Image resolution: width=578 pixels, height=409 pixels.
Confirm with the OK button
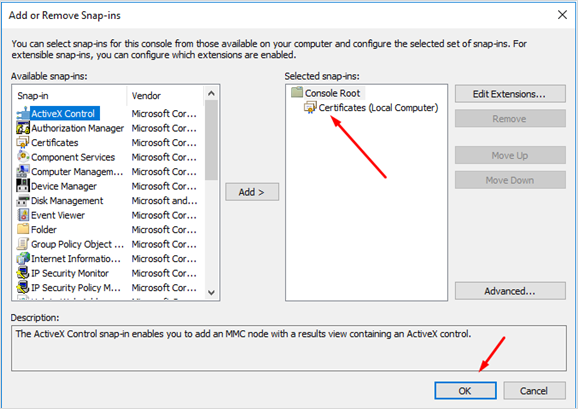465,391
